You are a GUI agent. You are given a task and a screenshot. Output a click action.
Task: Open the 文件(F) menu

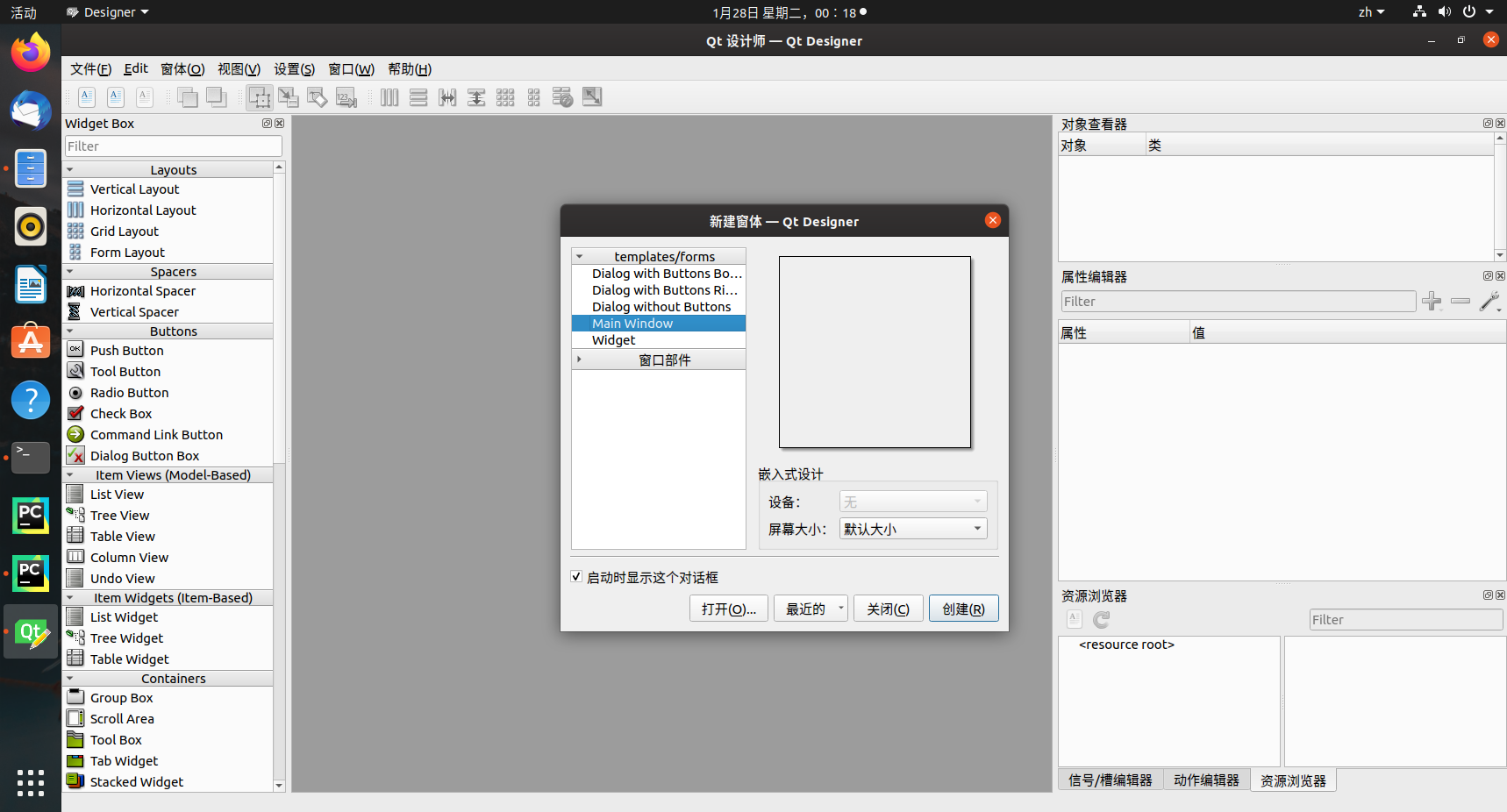point(90,69)
